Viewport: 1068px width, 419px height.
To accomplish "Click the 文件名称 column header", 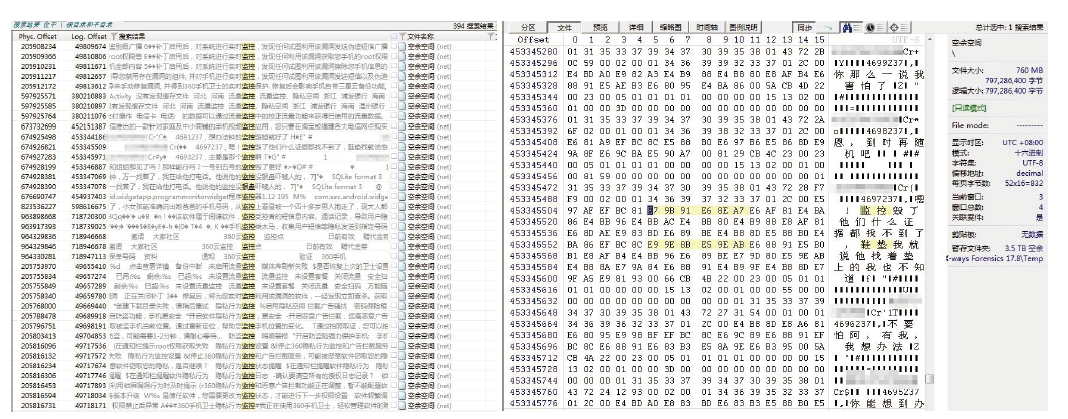I will tap(420, 36).
